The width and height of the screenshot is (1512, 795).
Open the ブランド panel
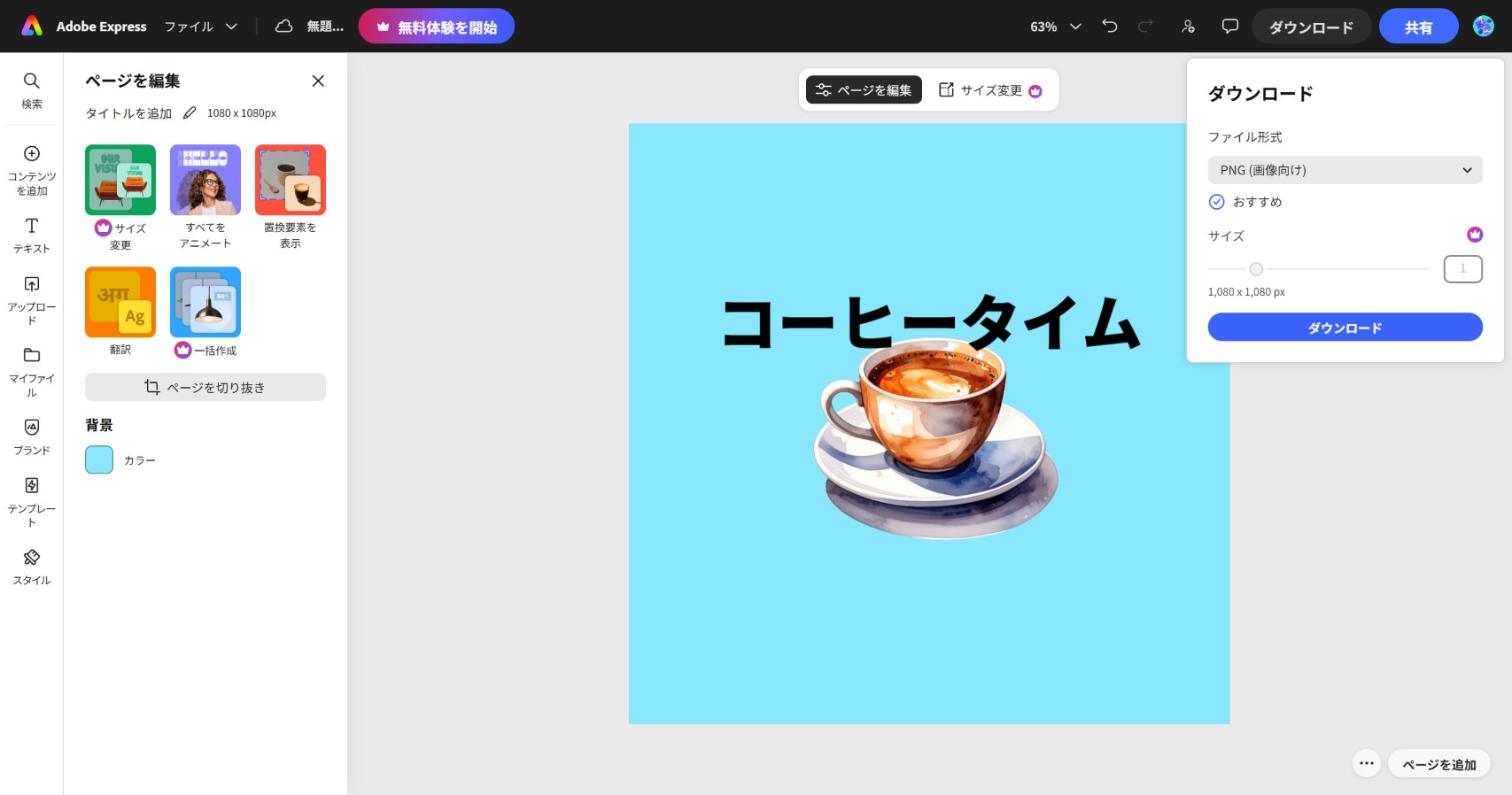pyautogui.click(x=31, y=437)
